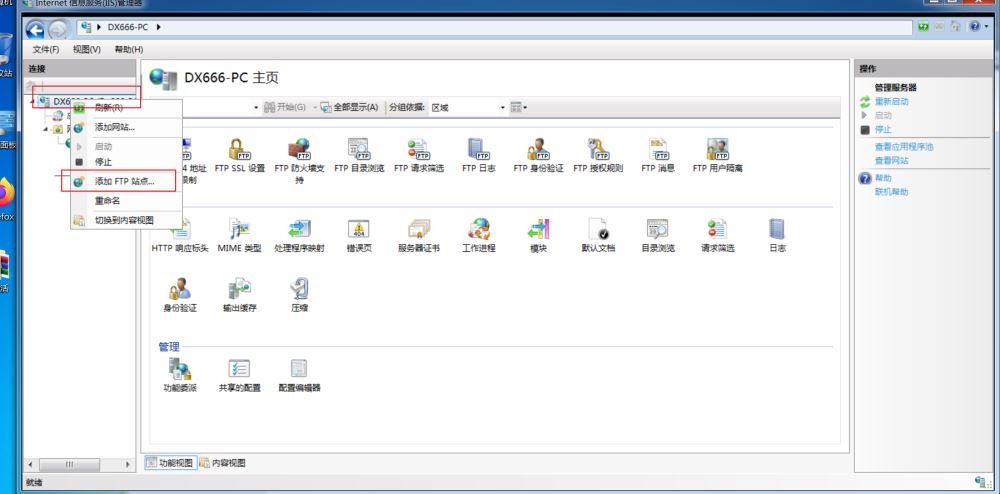Open the FTP 日志 feature
Image resolution: width=1000 pixels, height=494 pixels.
(x=478, y=156)
